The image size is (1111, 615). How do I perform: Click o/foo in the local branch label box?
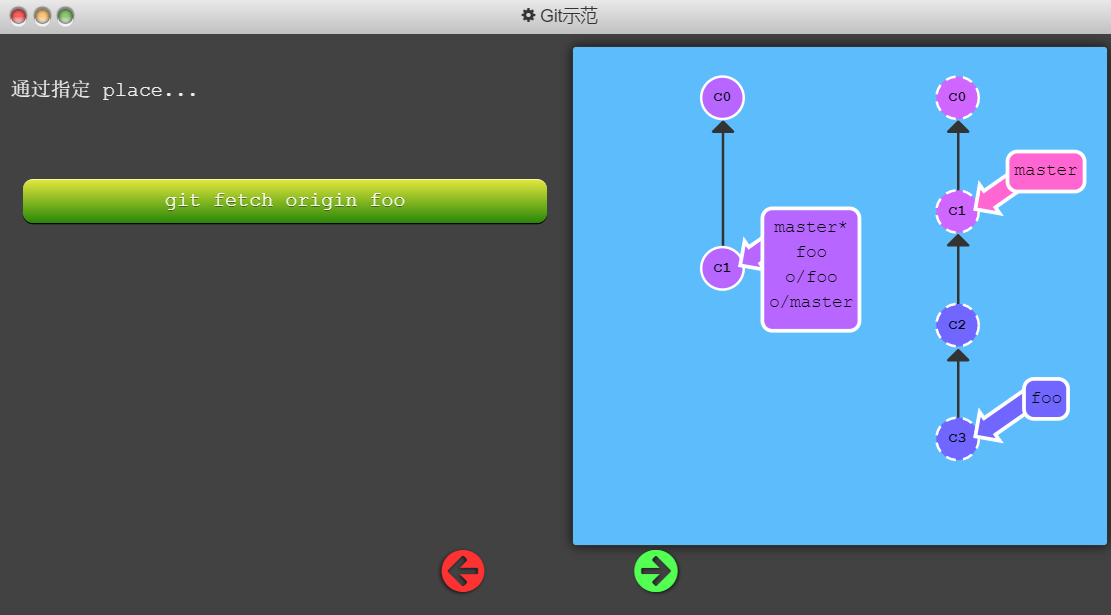tap(810, 277)
